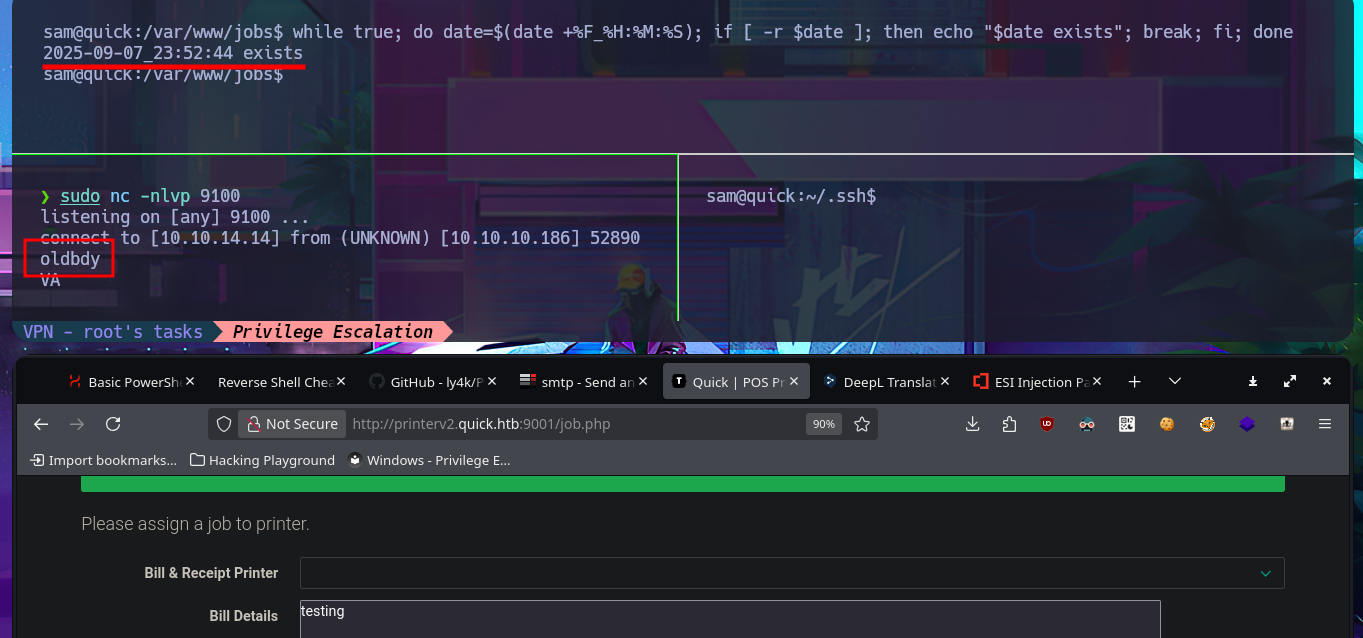1363x638 pixels.
Task: Open the Hacking Playground bookmarks folder
Action: coord(263,460)
